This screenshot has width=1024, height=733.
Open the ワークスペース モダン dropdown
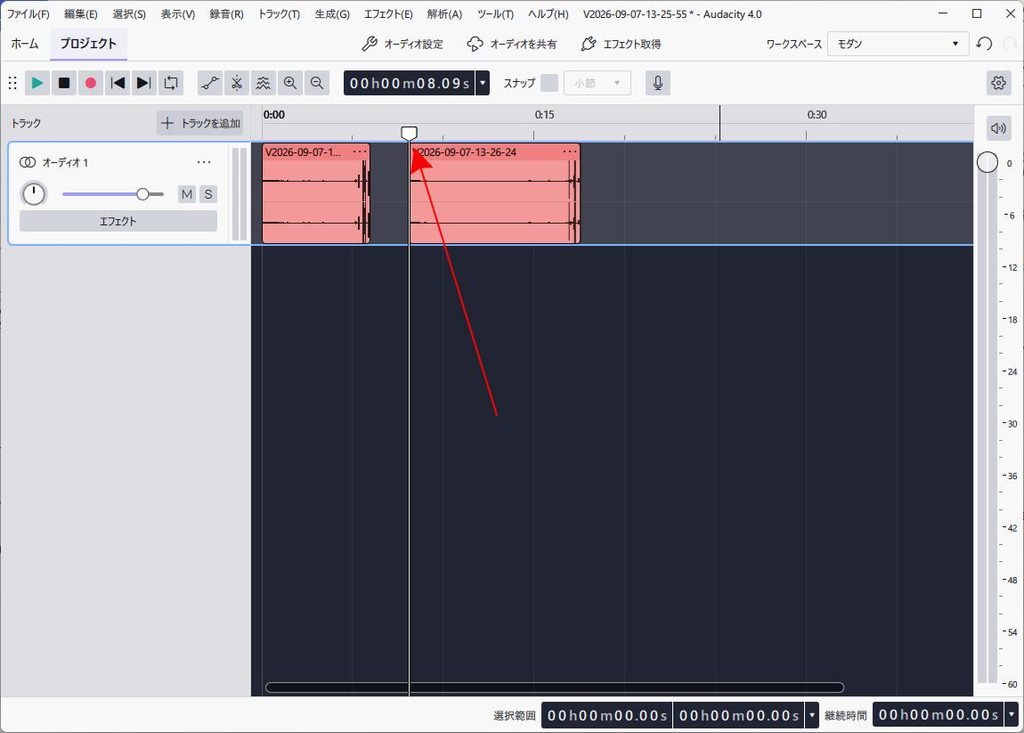coord(898,44)
